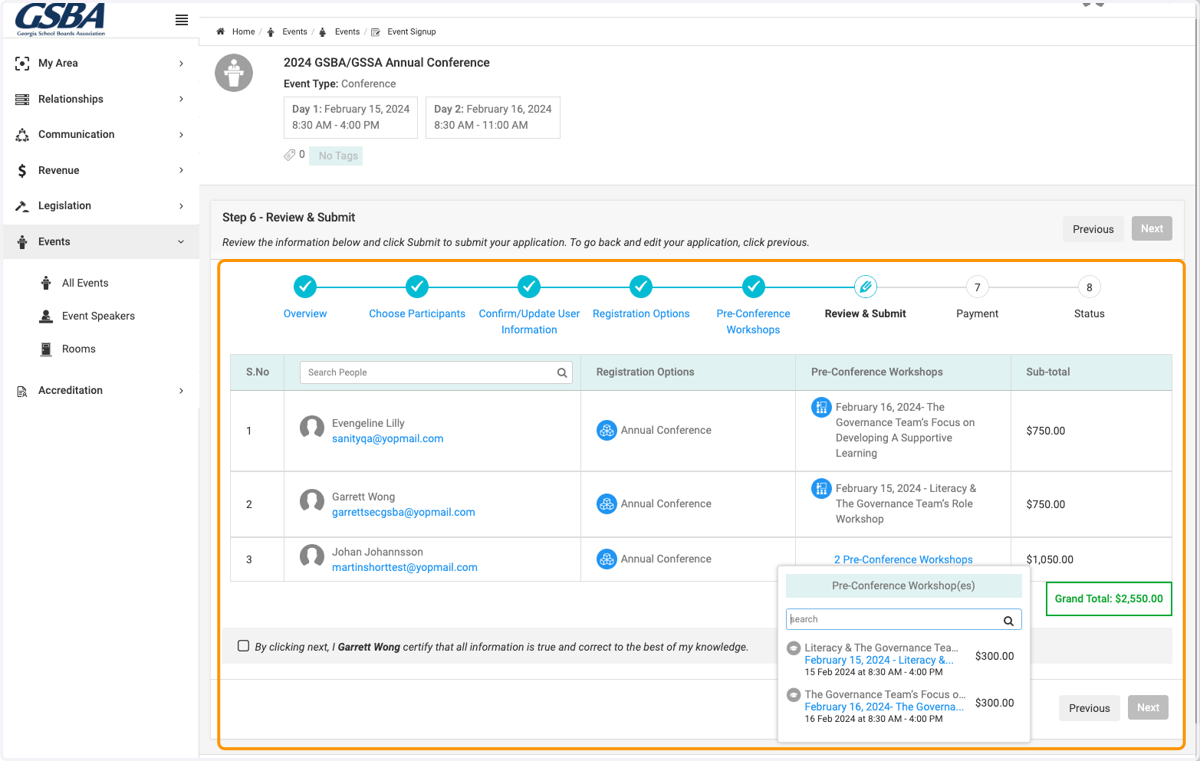
Task: Click Day 1: February 15, 2024 box
Action: (x=351, y=117)
